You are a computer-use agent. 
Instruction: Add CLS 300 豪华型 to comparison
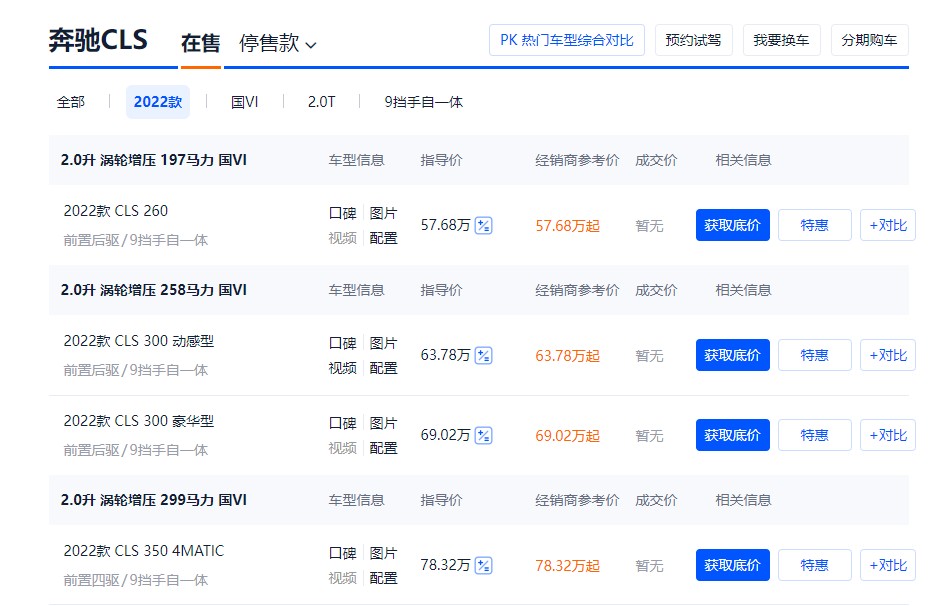click(x=888, y=435)
